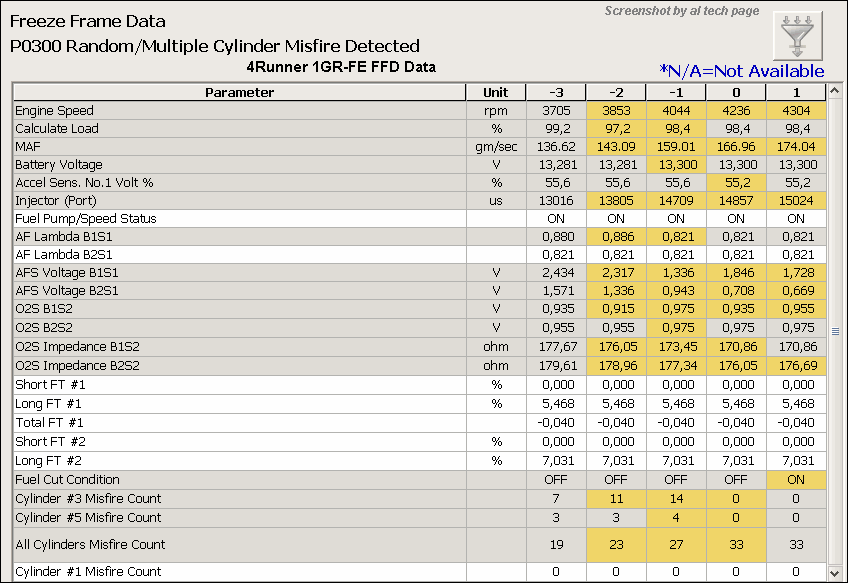
Task: Click the Parameter column header
Action: point(239,93)
